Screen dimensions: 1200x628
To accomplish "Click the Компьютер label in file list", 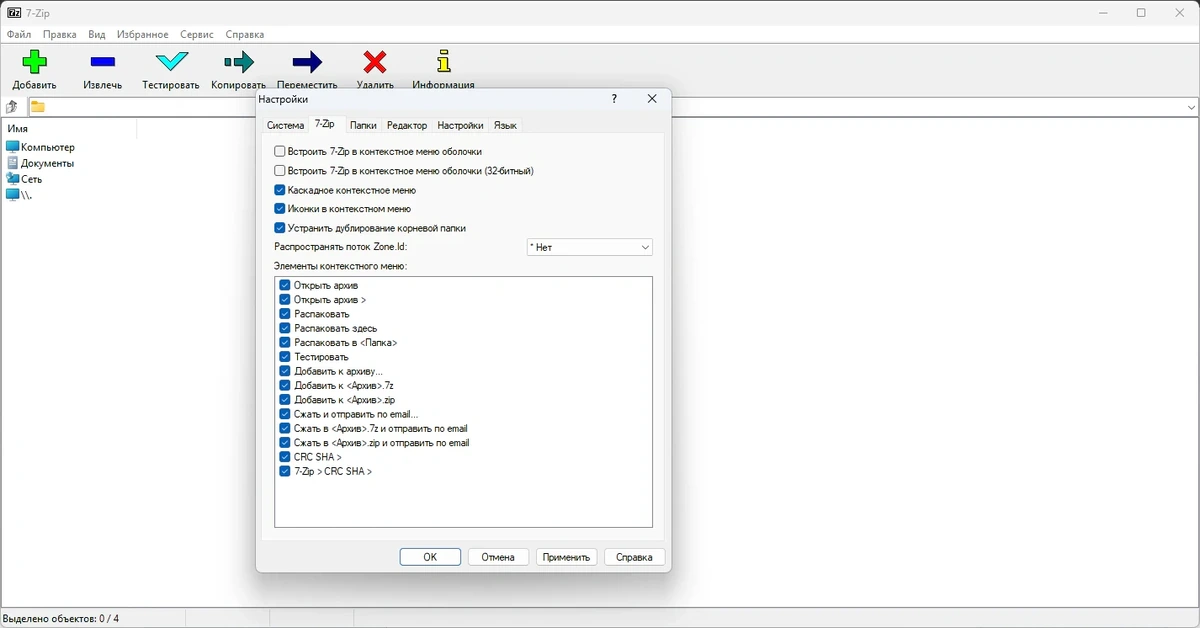I will coord(48,147).
